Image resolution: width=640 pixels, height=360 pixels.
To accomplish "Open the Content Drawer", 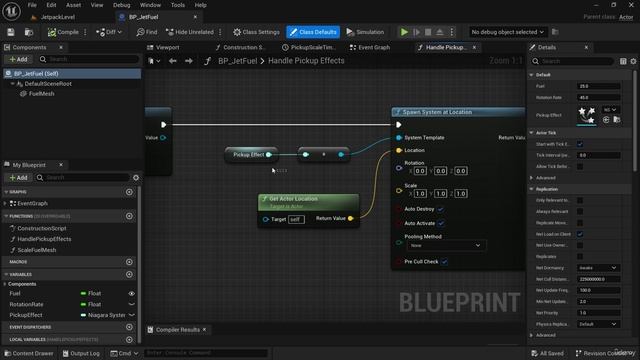I will pos(29,353).
